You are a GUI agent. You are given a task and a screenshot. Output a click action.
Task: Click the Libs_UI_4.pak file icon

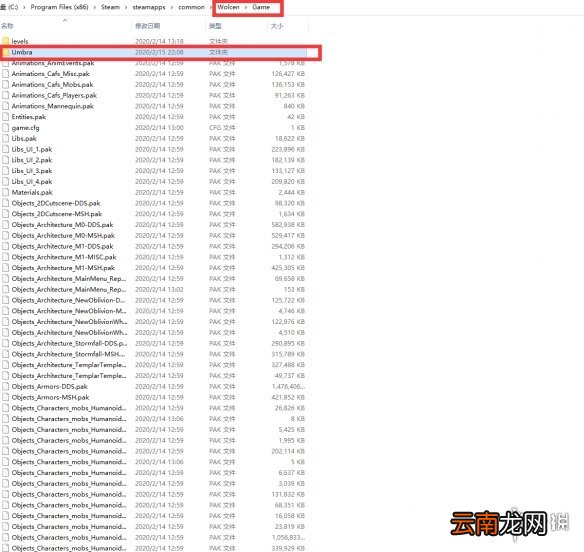pos(6,182)
